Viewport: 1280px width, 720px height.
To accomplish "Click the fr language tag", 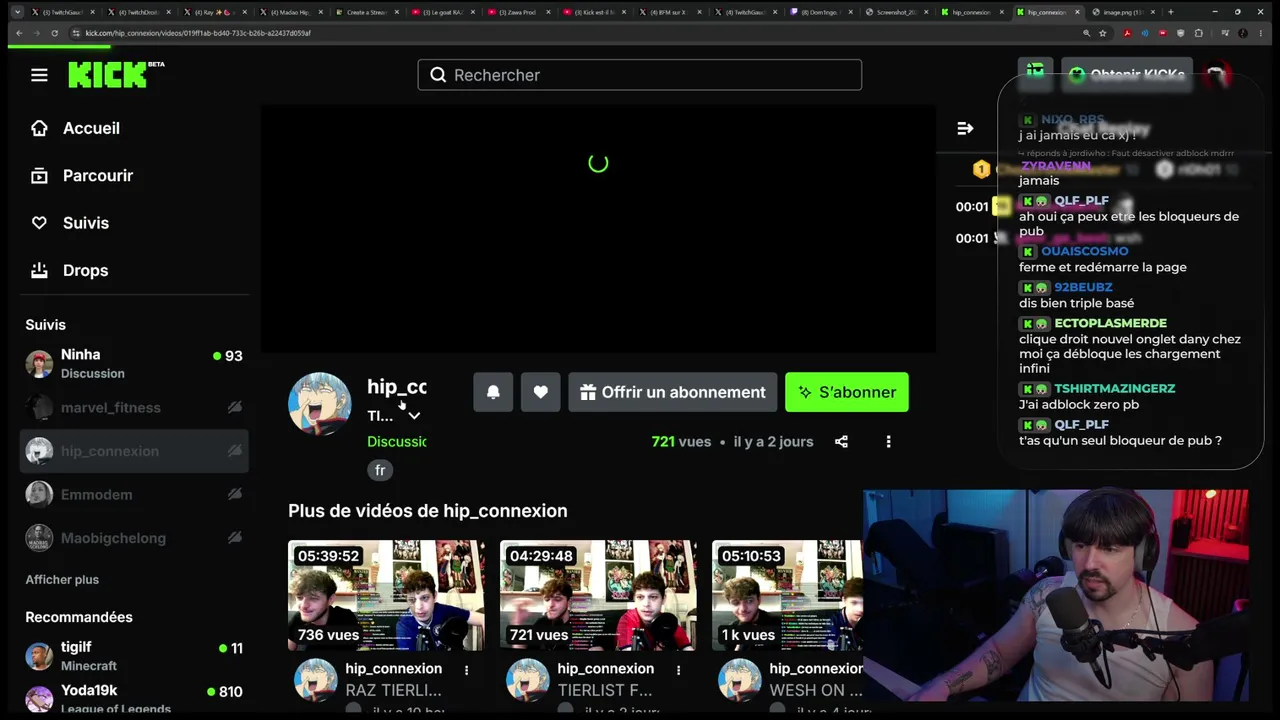I will point(380,470).
